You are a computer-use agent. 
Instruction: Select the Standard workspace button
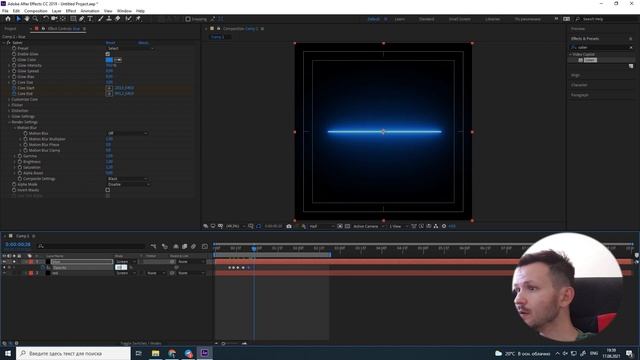pos(427,19)
